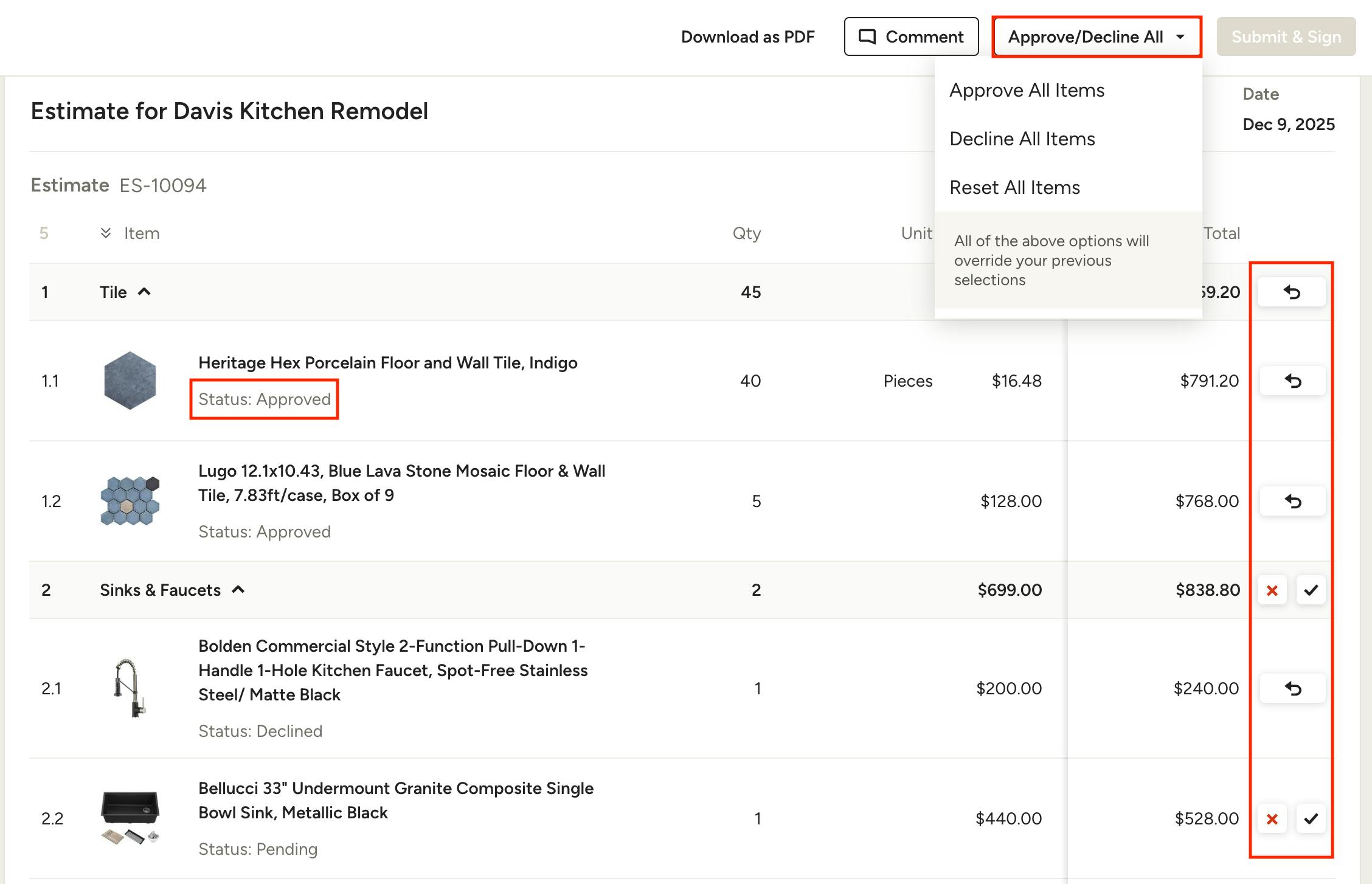Open the Approve/Decline All dropdown
This screenshot has height=884, width=1372.
click(x=1097, y=37)
